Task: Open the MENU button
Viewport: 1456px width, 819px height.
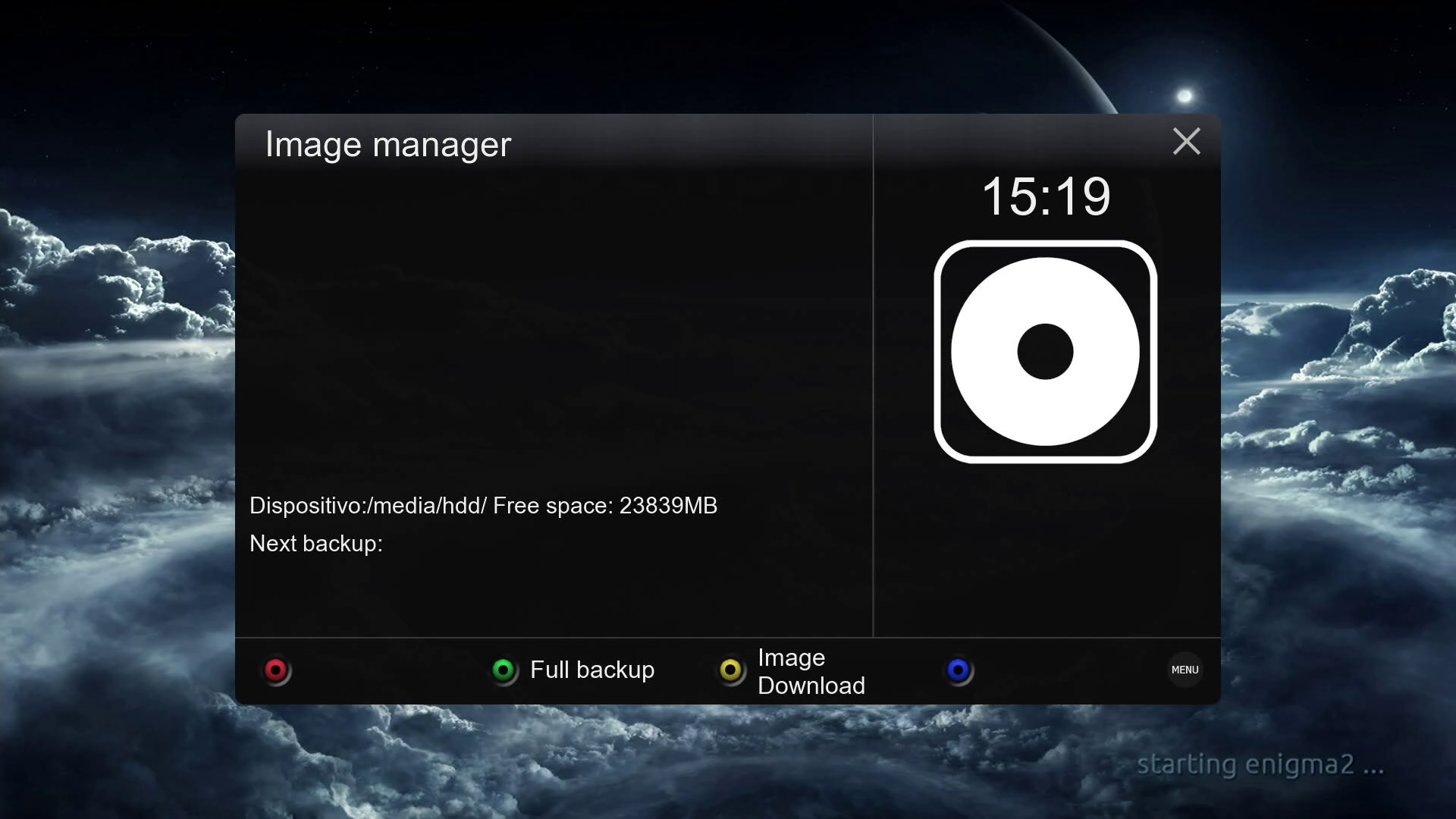Action: [1185, 670]
